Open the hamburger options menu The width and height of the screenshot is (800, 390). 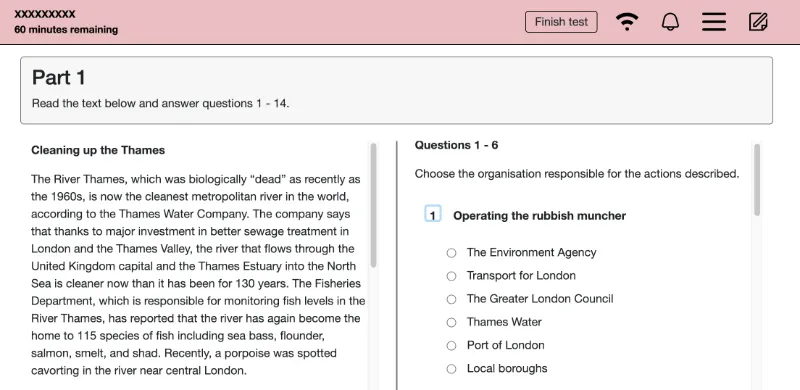714,22
